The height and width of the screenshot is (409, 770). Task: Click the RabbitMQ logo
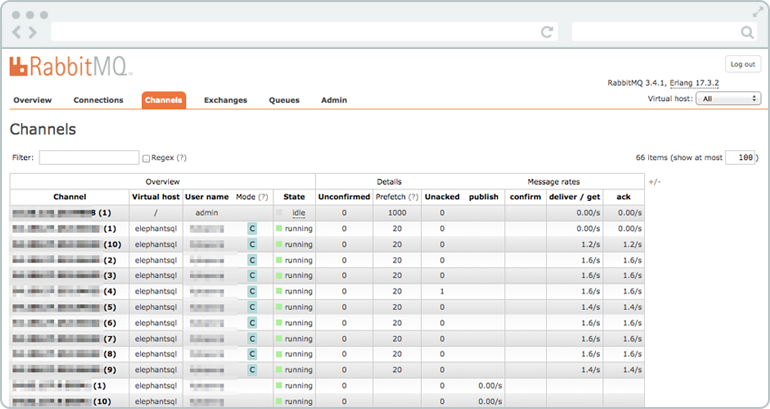(70, 67)
